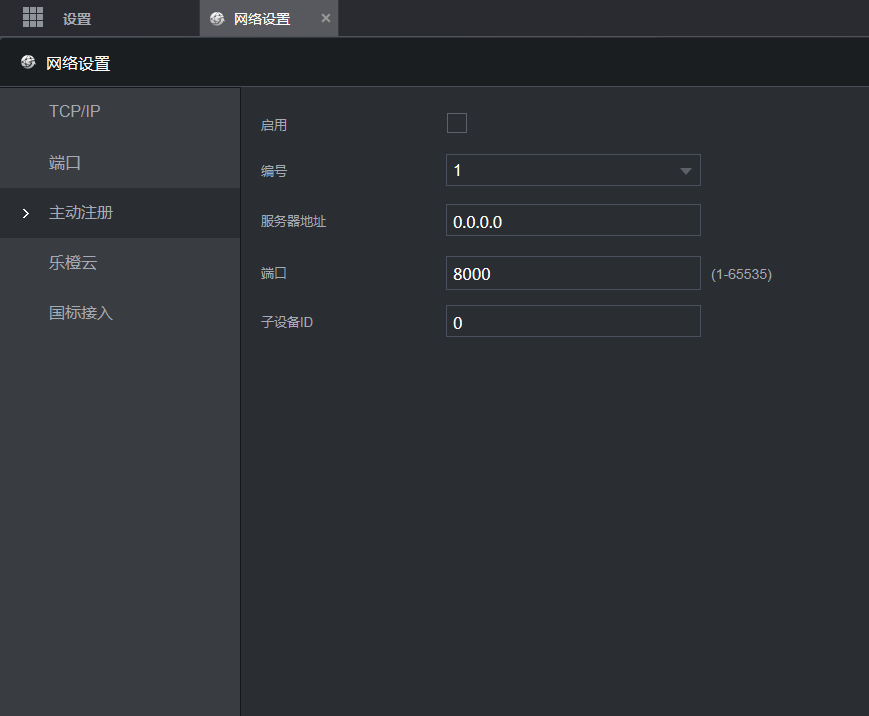This screenshot has height=716, width=869.
Task: Select 主动注册 in the left menu
Action: (x=81, y=213)
